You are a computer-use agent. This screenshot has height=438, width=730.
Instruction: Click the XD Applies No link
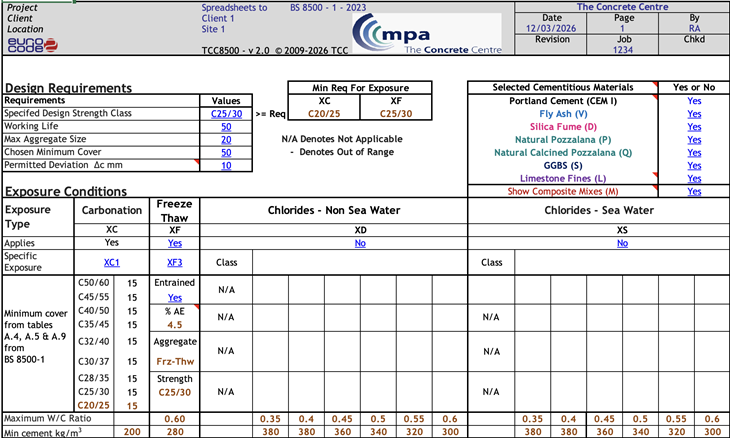click(x=360, y=243)
